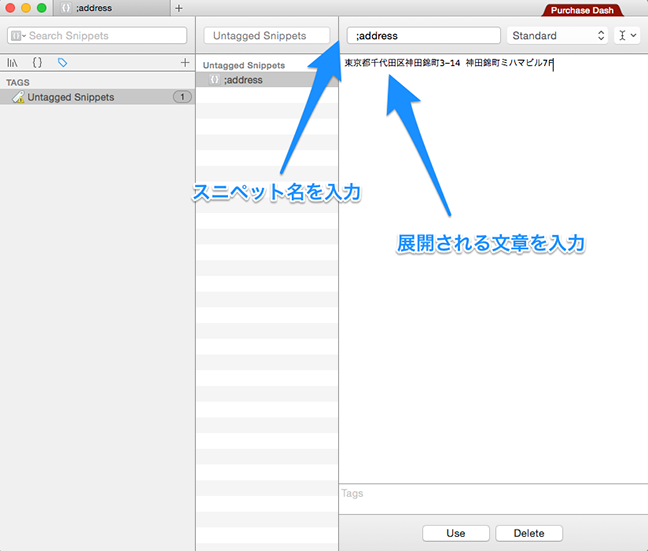Switch to the snippets curly-braces view
Screen dimensions: 648x551
coord(37,62)
